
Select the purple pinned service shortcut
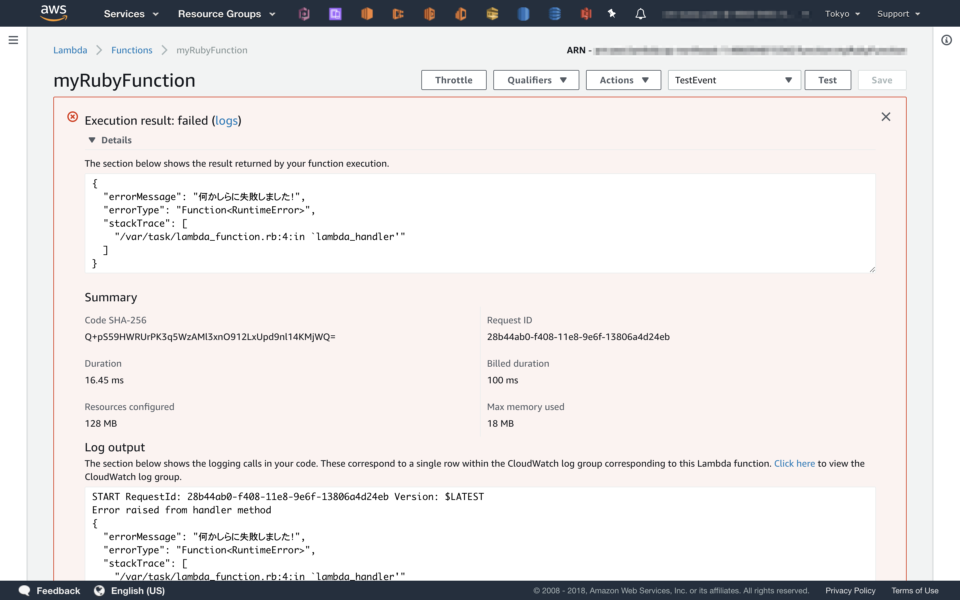click(x=334, y=13)
